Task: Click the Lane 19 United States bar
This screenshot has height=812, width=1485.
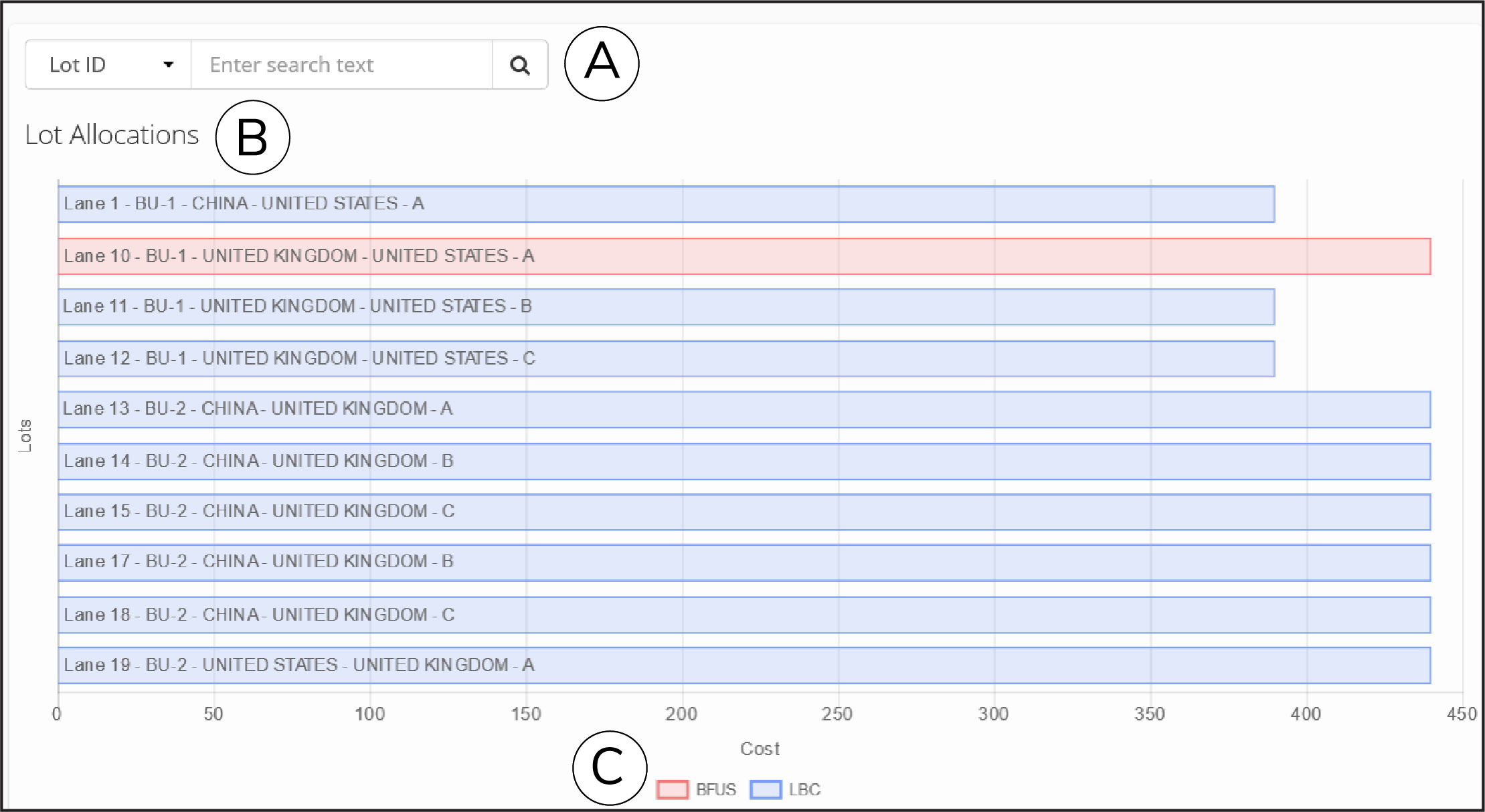Action: click(x=744, y=666)
